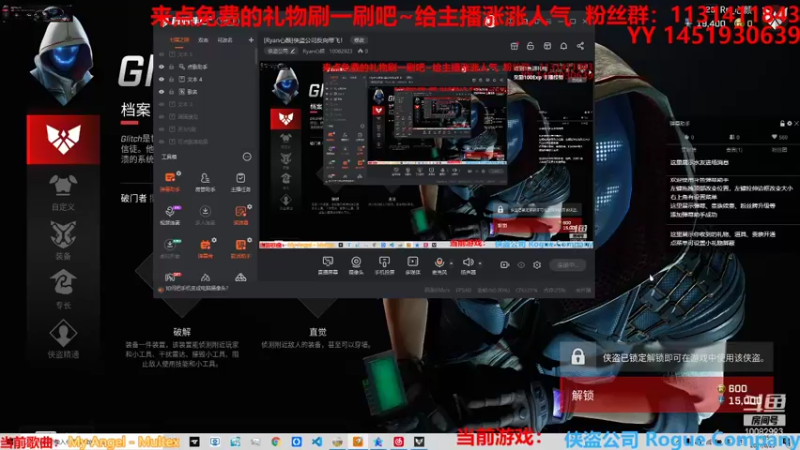800x450 pixels.
Task: Click the layer list scrollbar in streaming app
Action: click(256, 56)
